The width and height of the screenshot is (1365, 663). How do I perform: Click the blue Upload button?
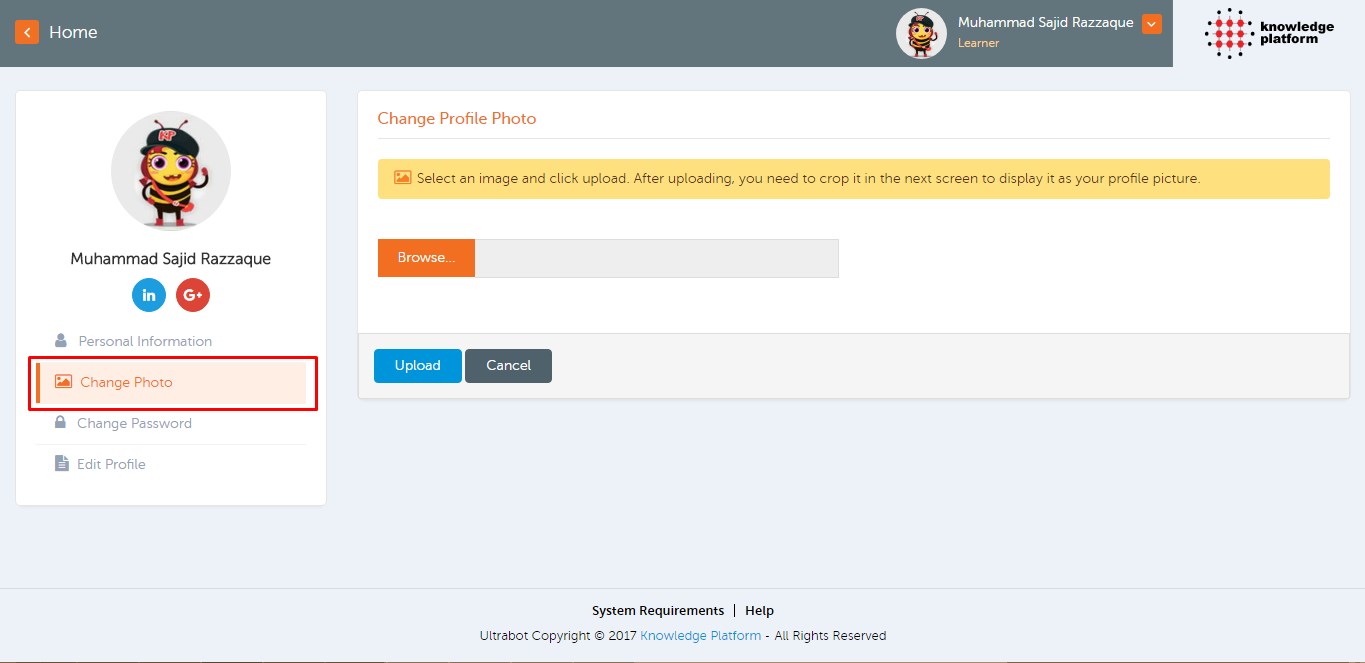pyautogui.click(x=417, y=366)
